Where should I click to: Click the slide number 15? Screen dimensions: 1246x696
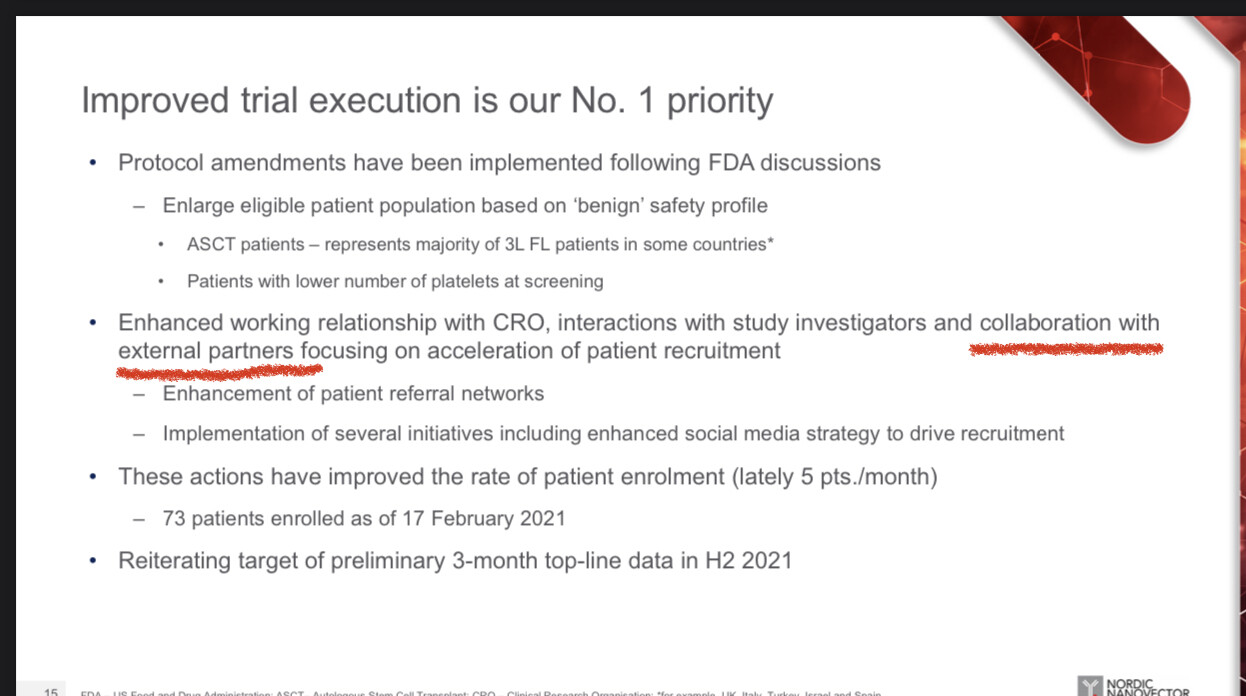pos(51,691)
